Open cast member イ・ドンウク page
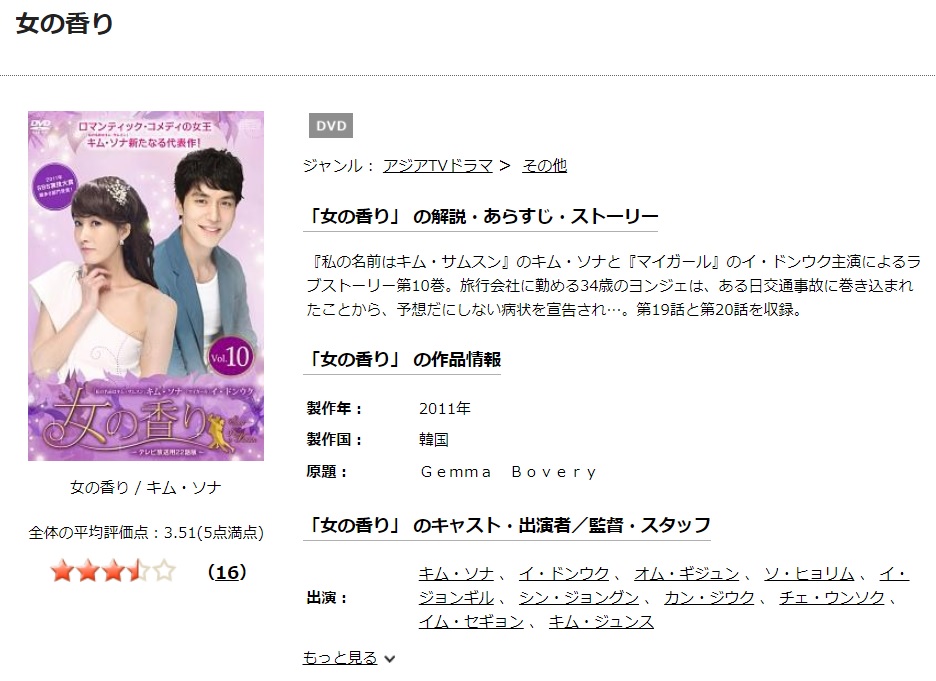936x681 pixels. click(564, 574)
